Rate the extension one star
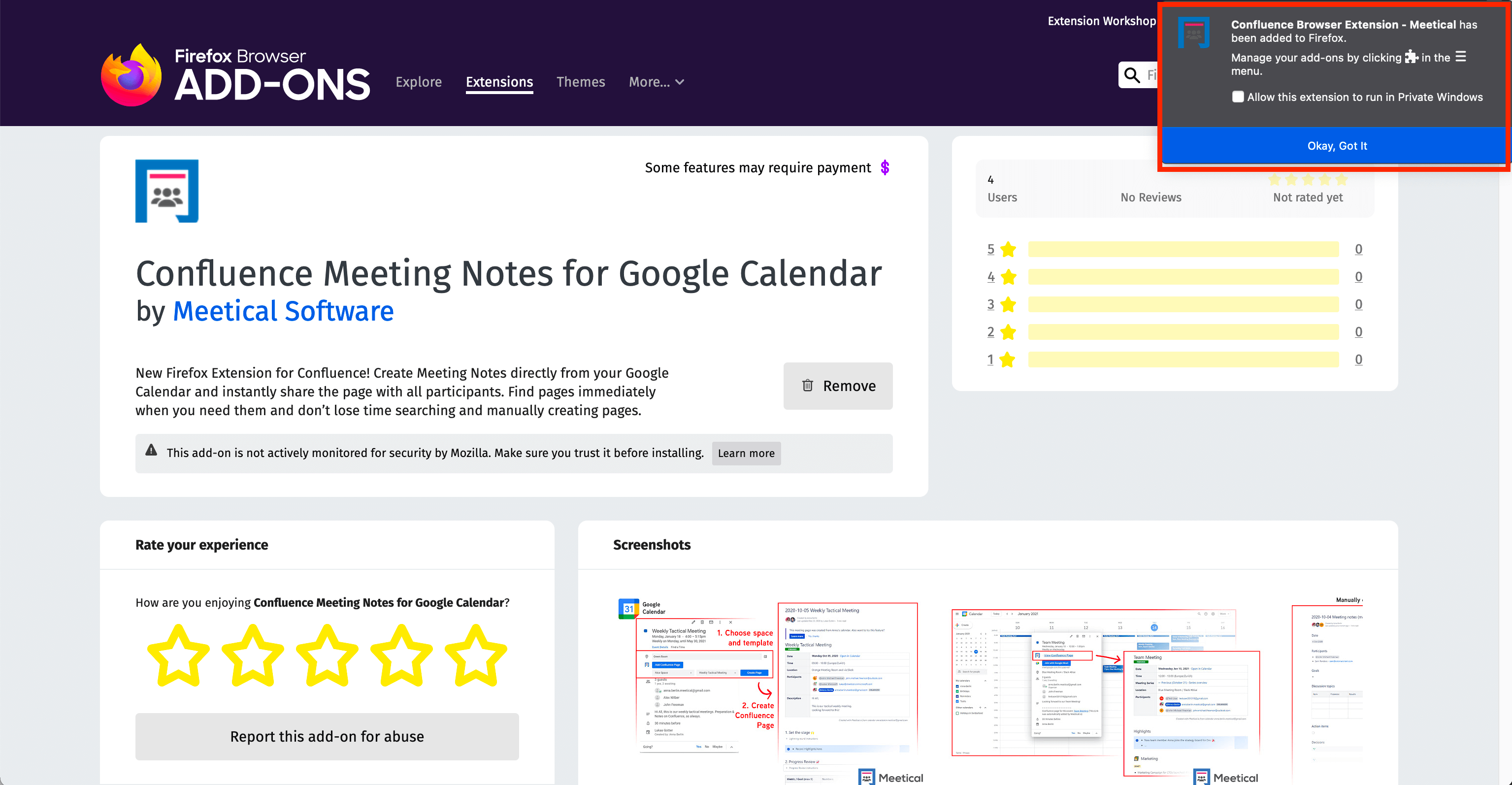 coord(178,655)
